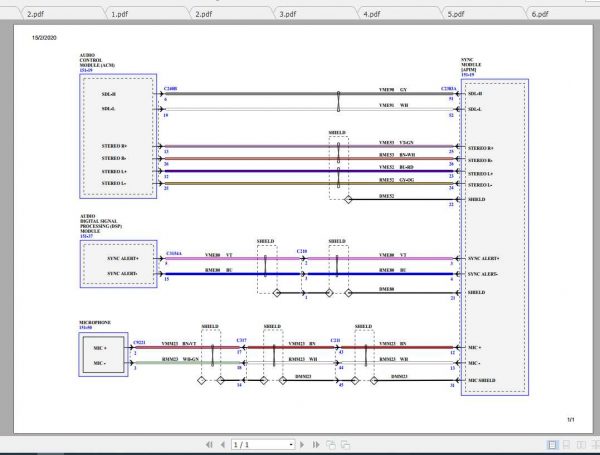
Task: Click connector label C2383A
Action: tap(448, 89)
